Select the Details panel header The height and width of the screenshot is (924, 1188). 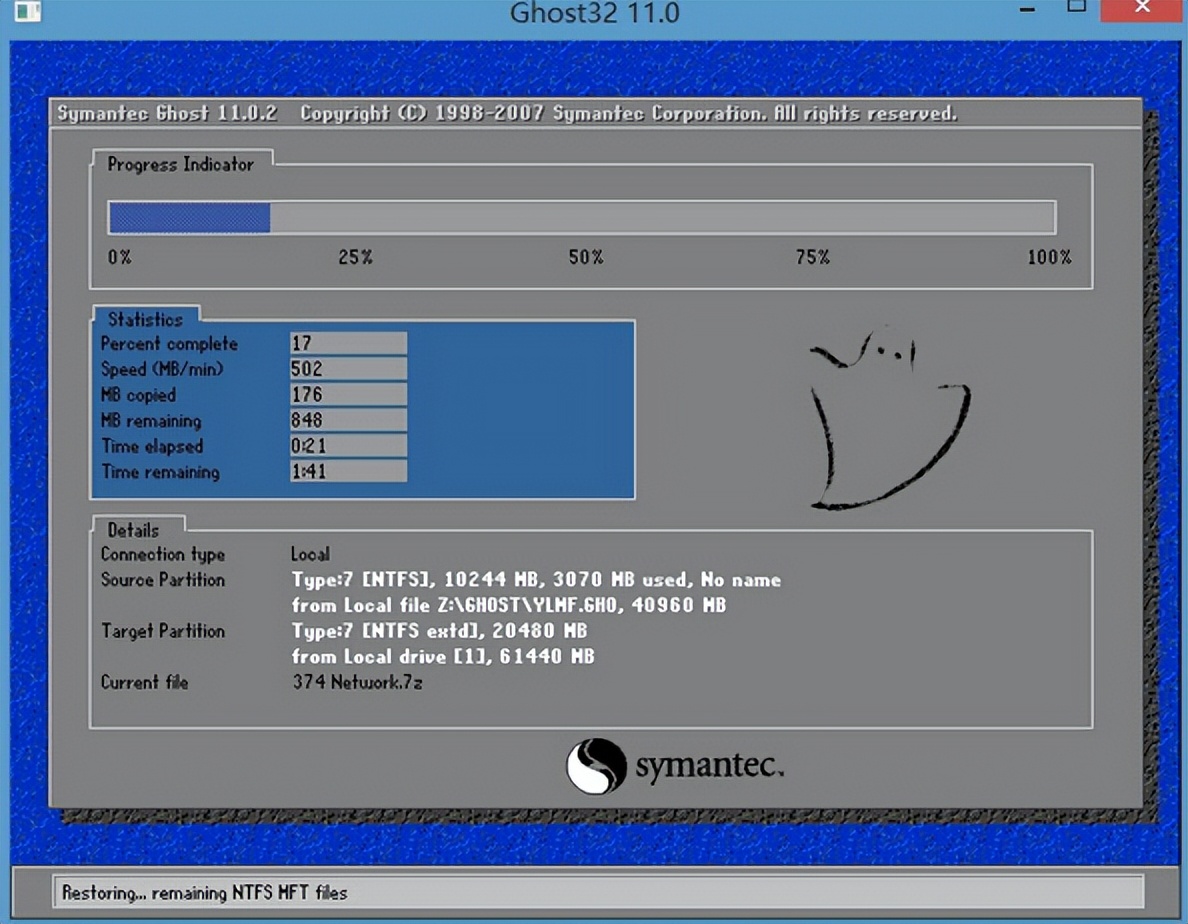134,529
